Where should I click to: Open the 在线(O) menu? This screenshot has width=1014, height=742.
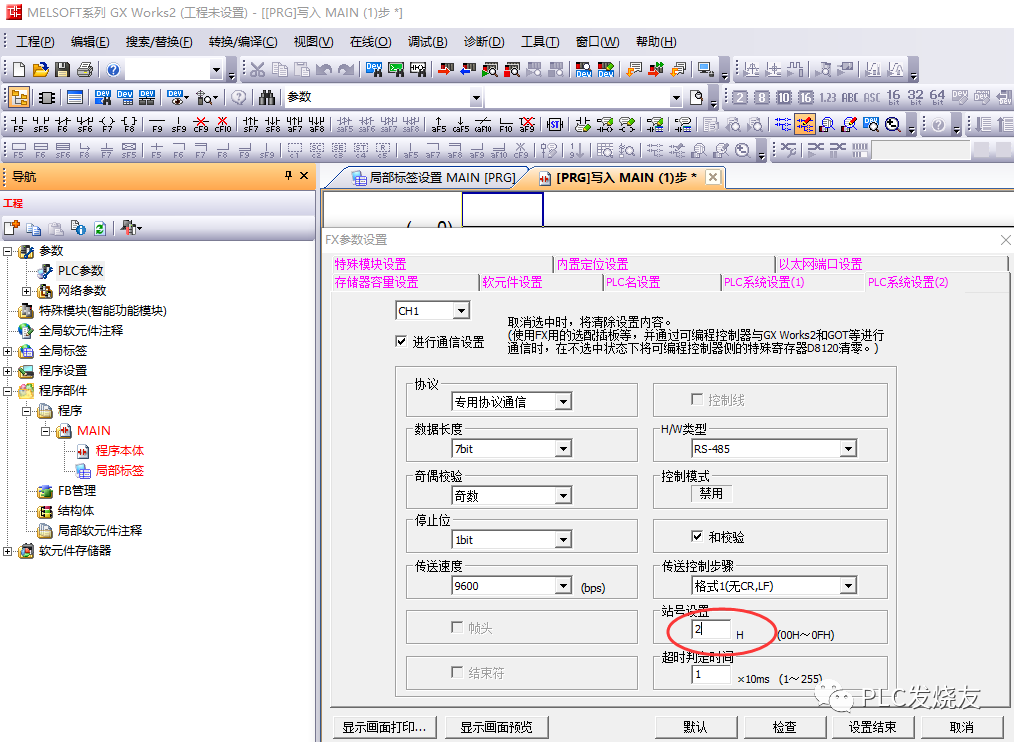(370, 41)
